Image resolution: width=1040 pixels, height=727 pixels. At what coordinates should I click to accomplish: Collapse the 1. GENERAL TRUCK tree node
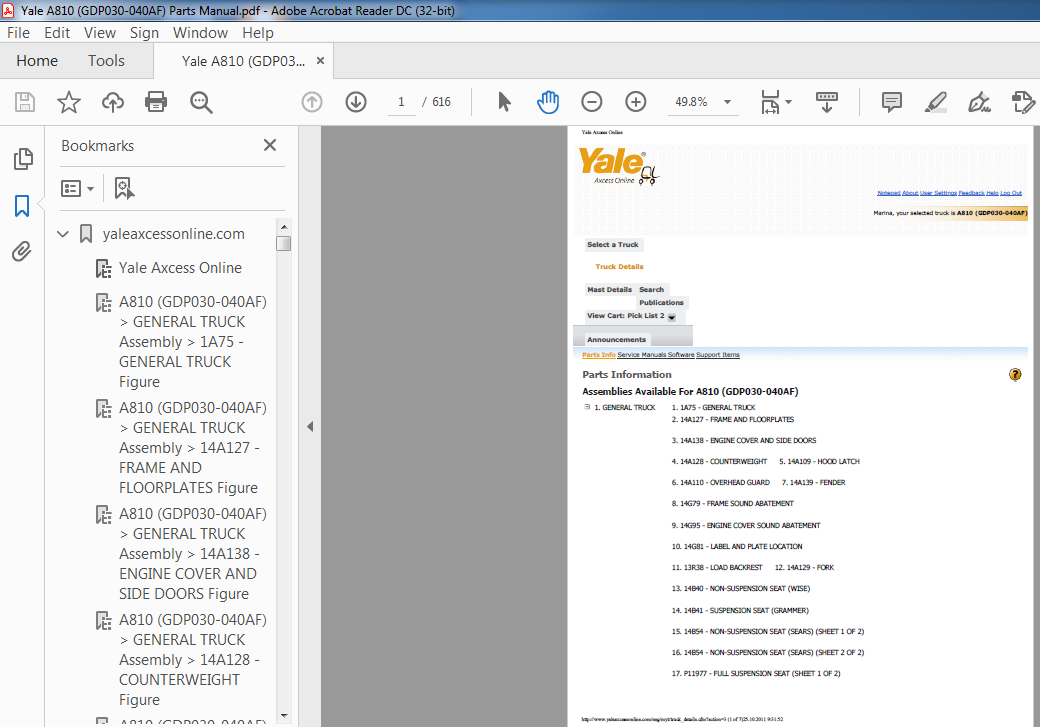coord(587,407)
